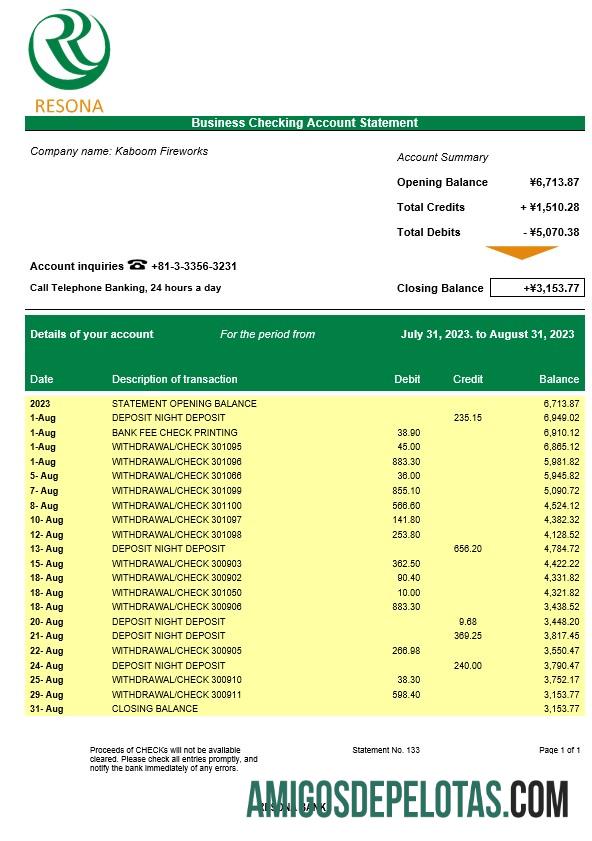Select the BANK FEE CHECK PRINTING entry
This screenshot has width=592, height=841.
pyautogui.click(x=174, y=432)
